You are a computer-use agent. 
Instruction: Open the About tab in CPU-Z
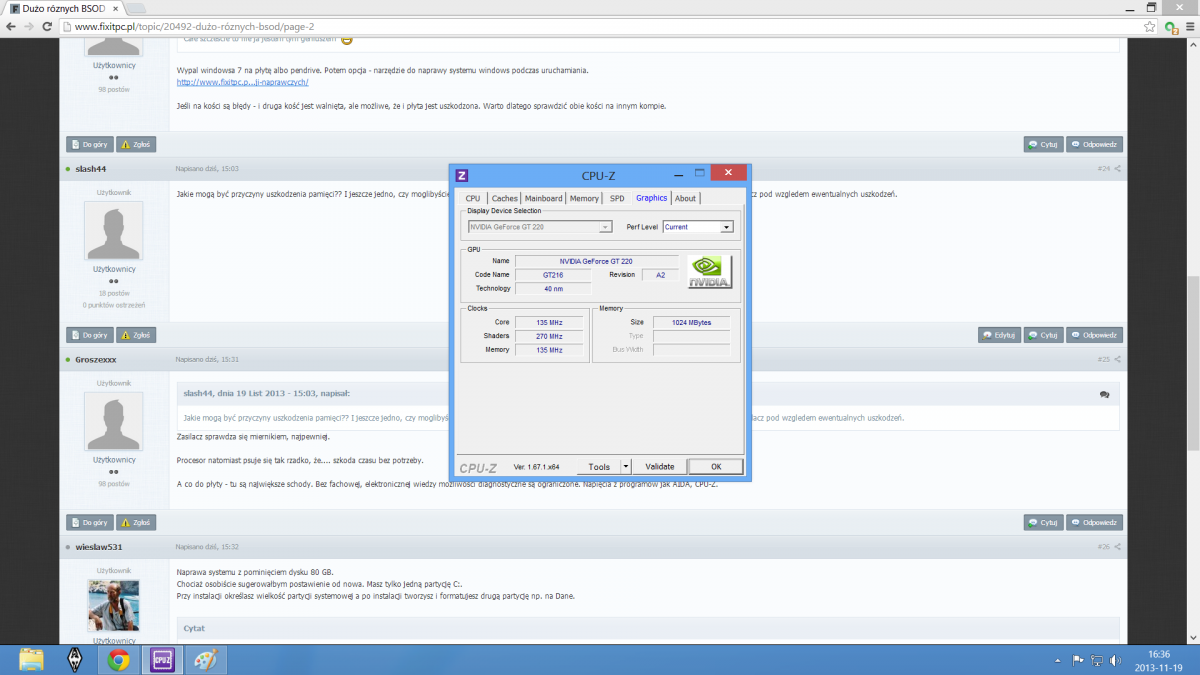point(685,198)
